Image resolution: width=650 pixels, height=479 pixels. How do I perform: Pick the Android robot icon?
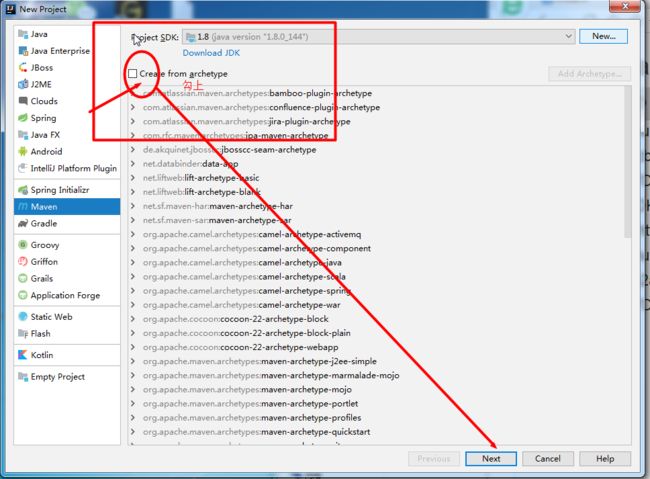click(x=23, y=152)
